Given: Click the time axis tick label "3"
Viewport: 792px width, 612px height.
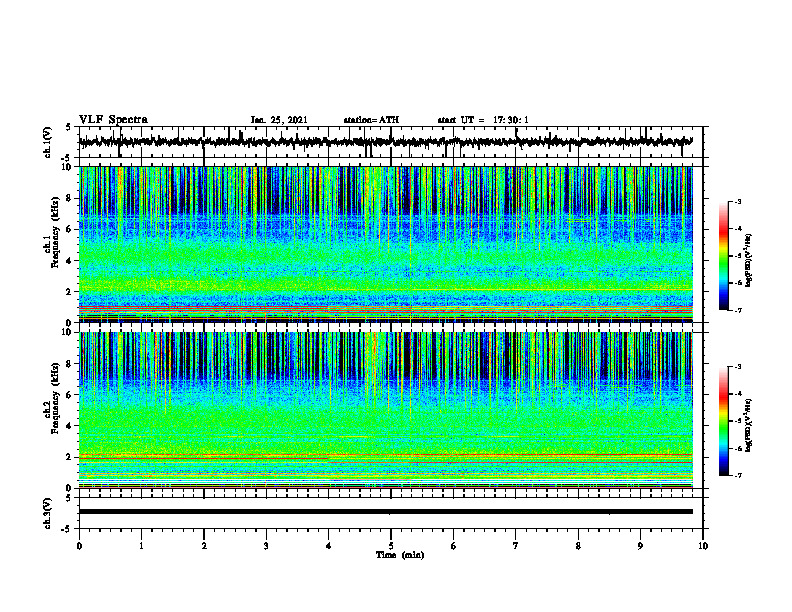Looking at the screenshot, I should coord(266,546).
